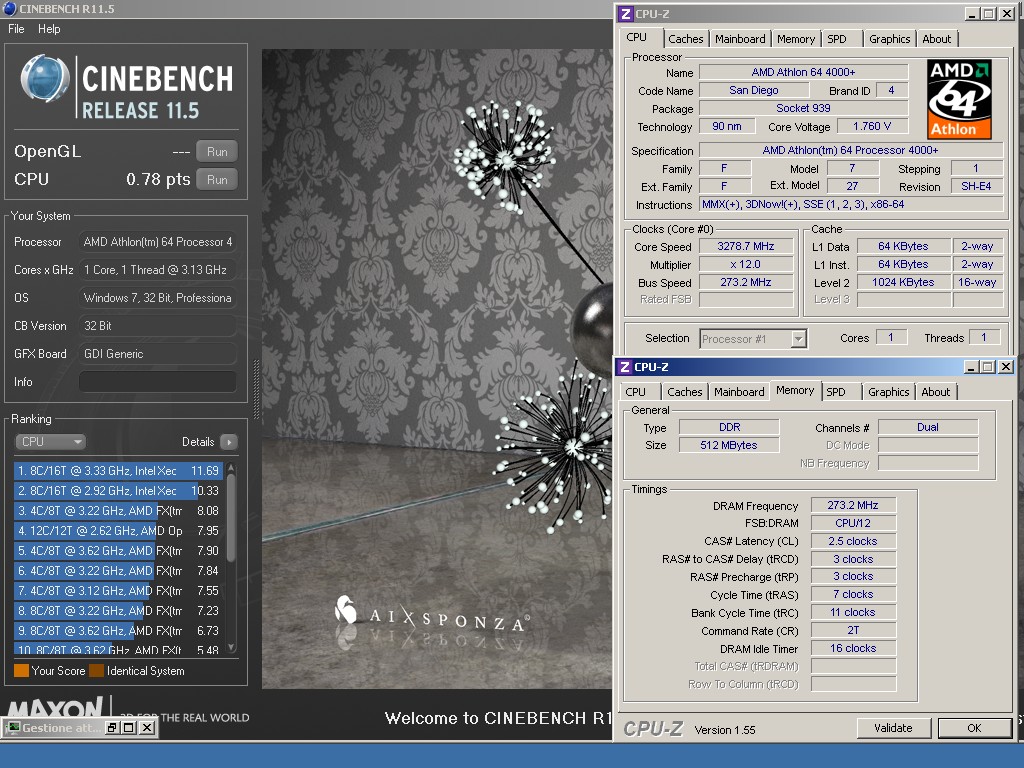The image size is (1024, 768).
Task: Open About tab in upper CPU-Z window
Action: 936,39
